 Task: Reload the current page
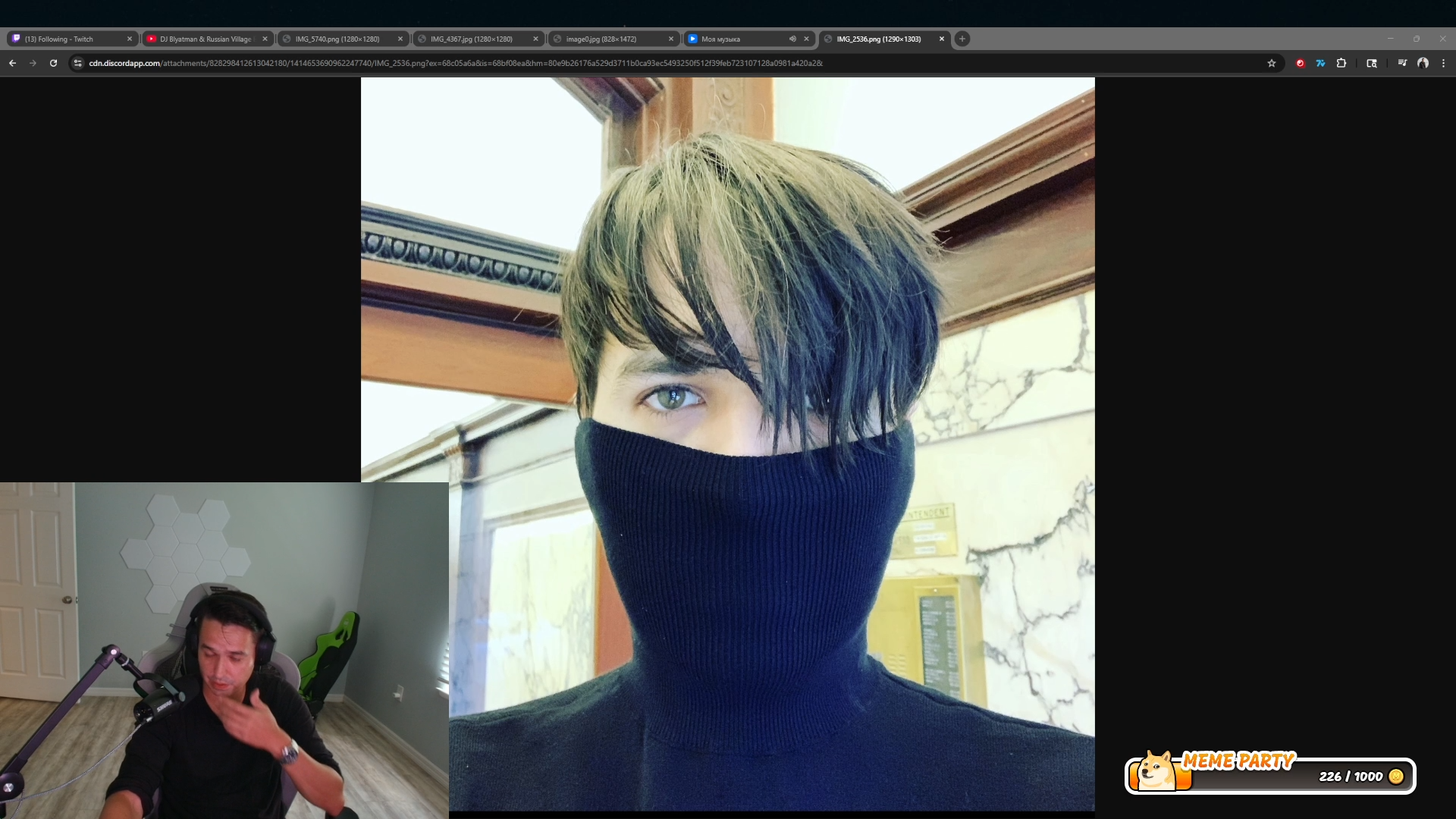[53, 63]
